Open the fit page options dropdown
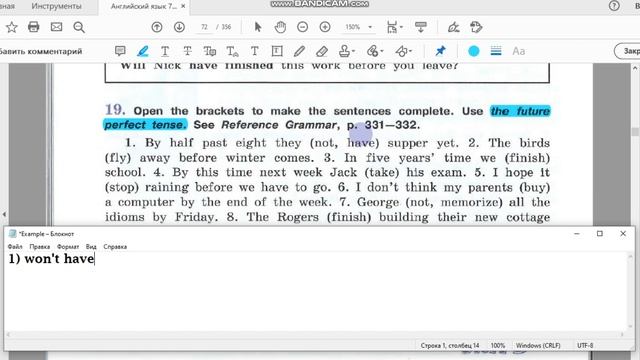This screenshot has width=640, height=360. click(394, 27)
